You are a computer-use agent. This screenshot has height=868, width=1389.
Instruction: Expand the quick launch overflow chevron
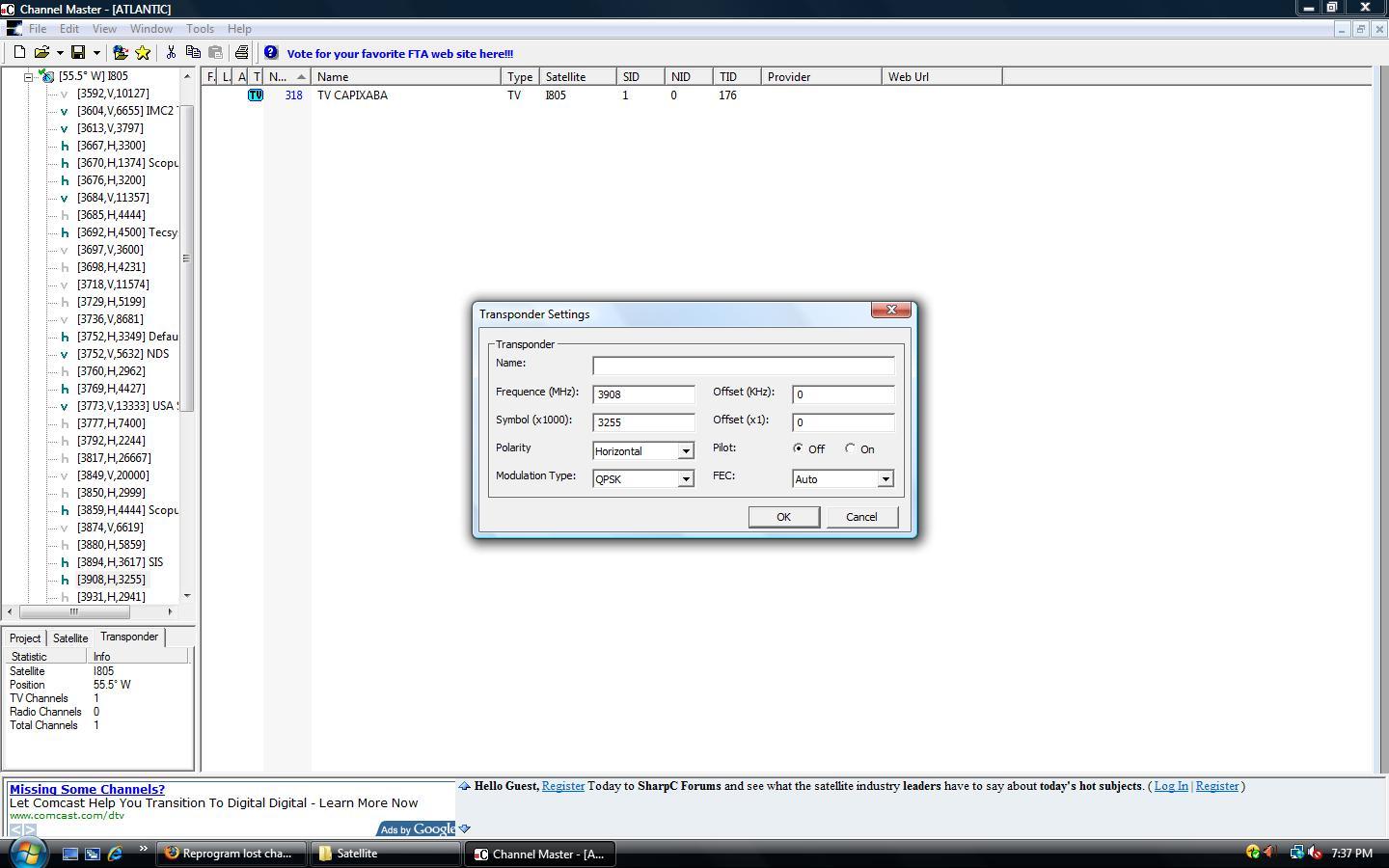144,849
